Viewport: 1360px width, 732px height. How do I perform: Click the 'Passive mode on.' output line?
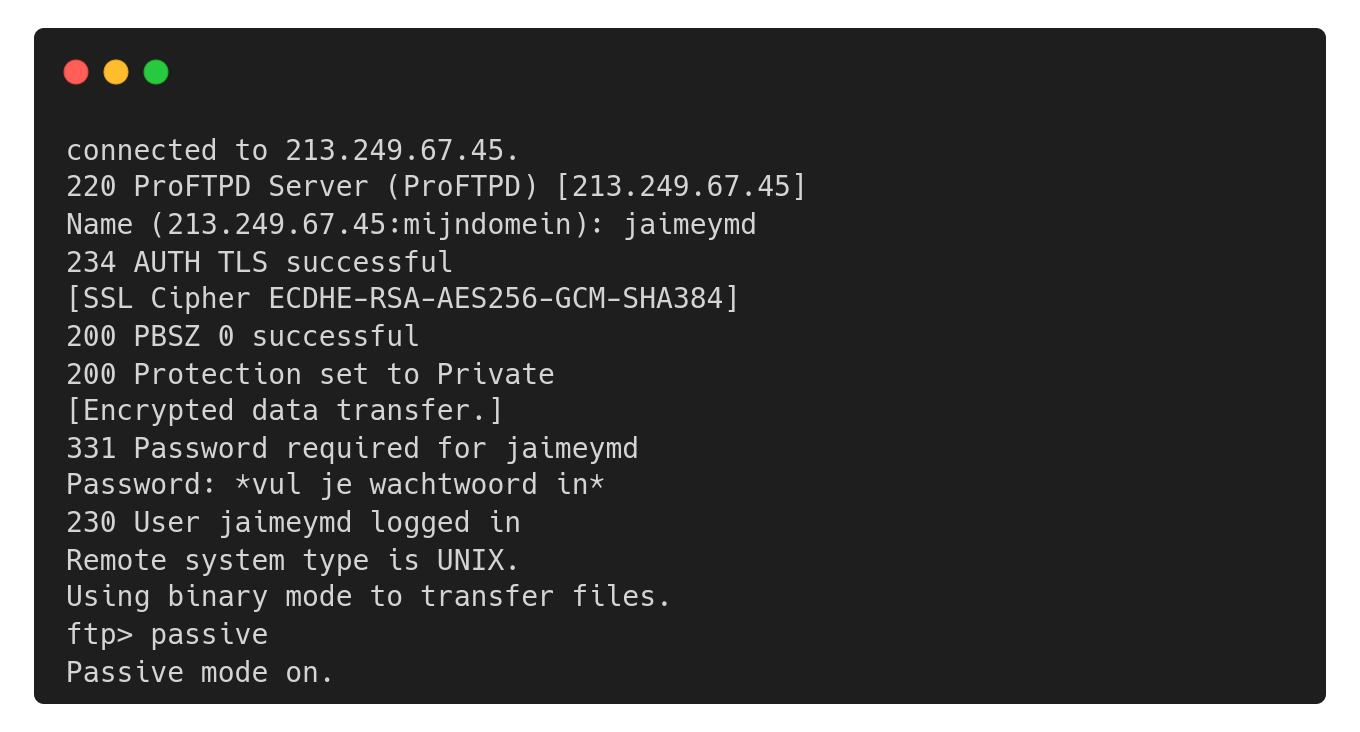click(200, 672)
